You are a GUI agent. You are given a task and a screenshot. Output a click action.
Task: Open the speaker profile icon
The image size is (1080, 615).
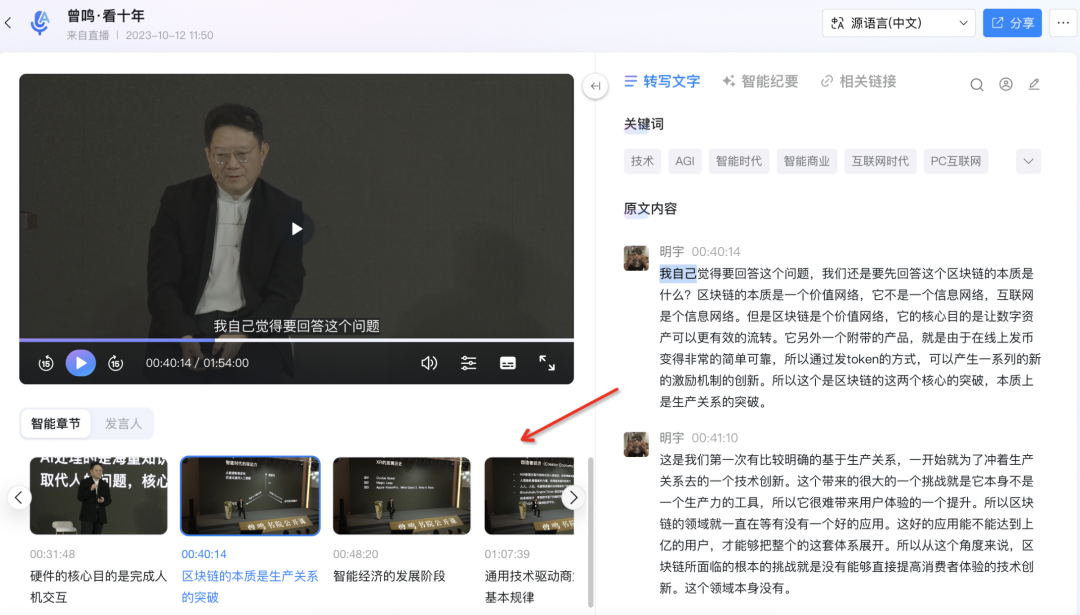click(x=1006, y=84)
